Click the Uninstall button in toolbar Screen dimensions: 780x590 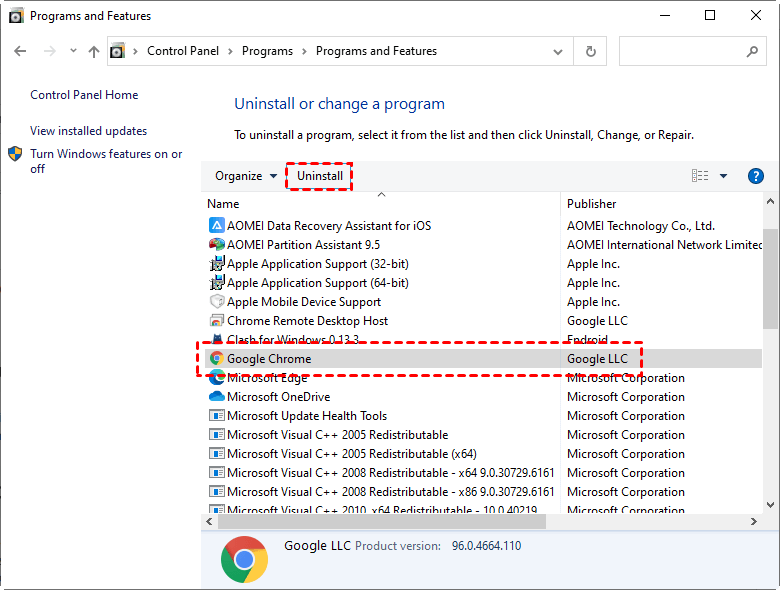click(x=320, y=176)
